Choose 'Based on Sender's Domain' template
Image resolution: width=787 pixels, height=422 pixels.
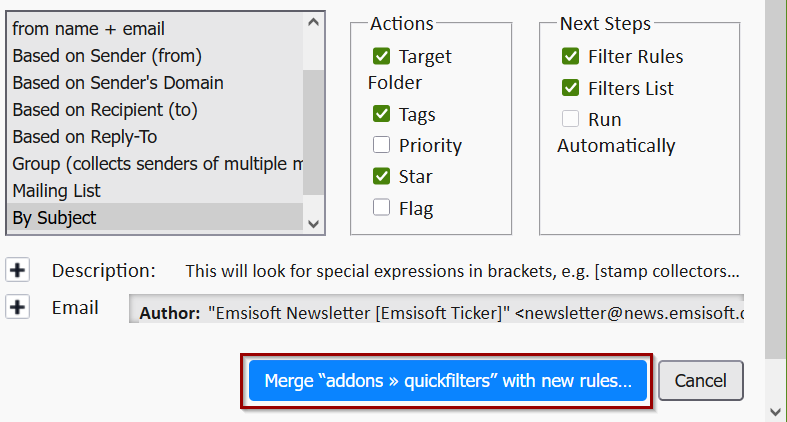point(117,83)
